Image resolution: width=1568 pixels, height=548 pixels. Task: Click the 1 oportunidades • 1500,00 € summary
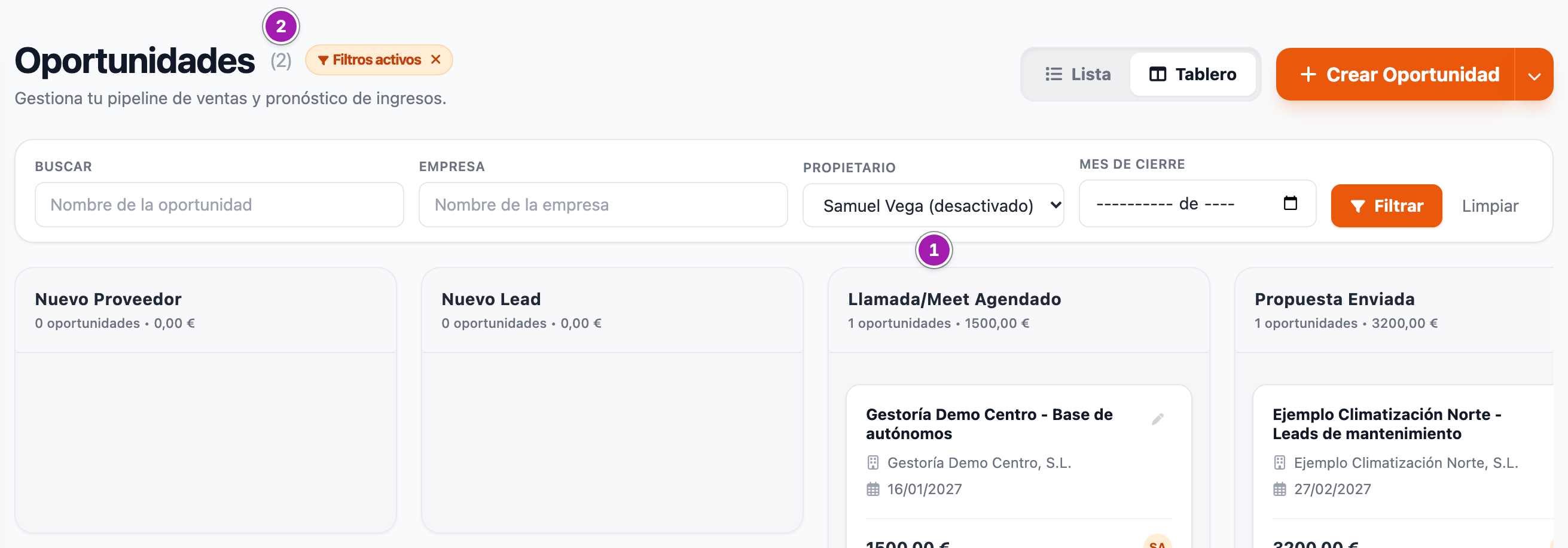[939, 323]
